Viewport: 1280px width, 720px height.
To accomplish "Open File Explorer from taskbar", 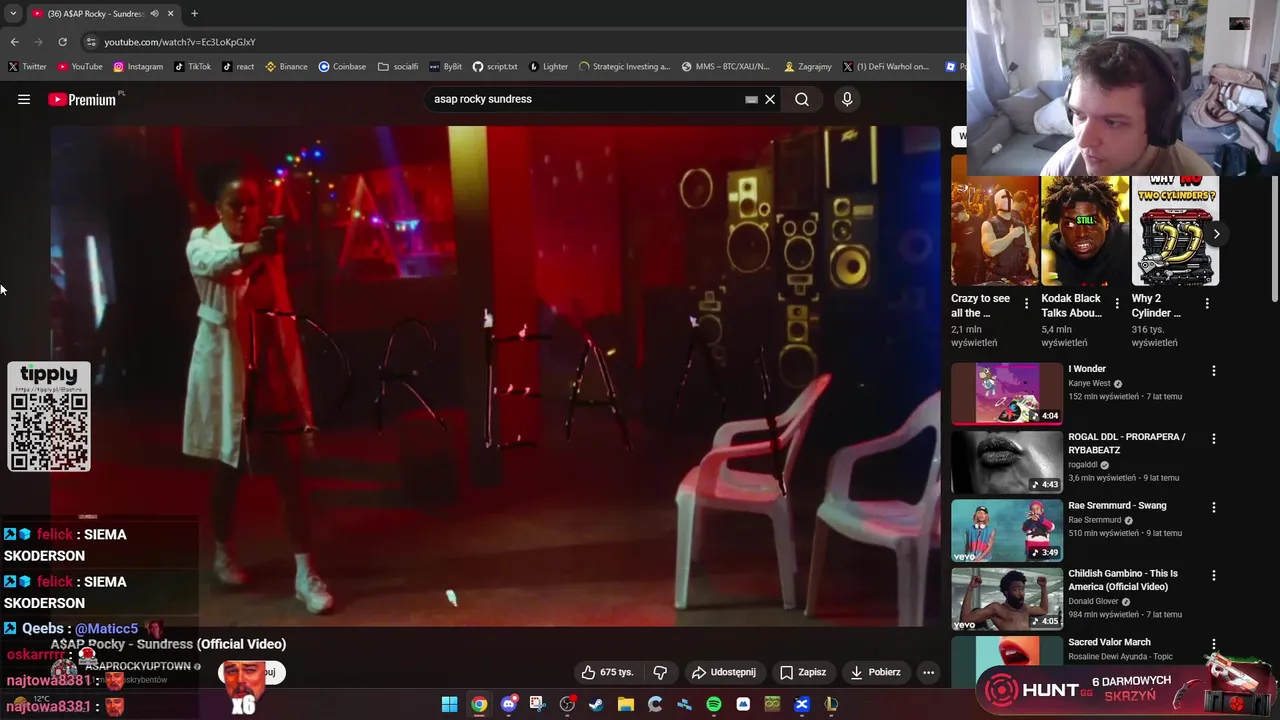I will point(625,705).
